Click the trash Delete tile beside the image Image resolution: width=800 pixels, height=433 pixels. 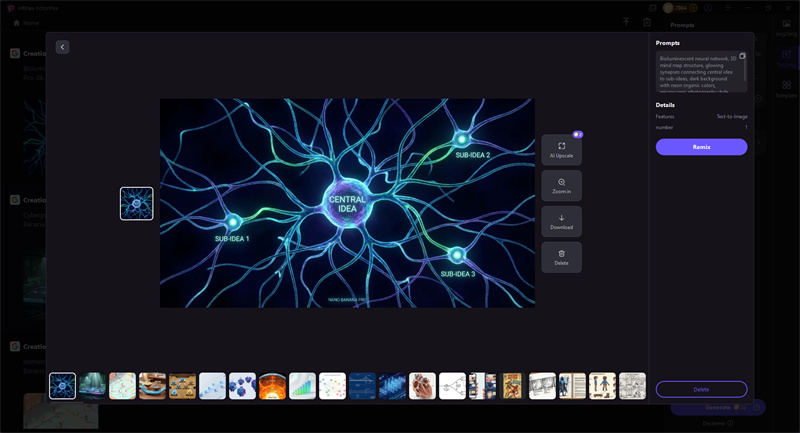coord(561,258)
